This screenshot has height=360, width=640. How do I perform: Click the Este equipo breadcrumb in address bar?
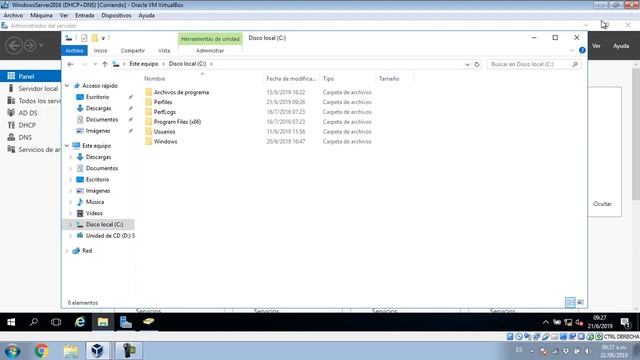coord(144,64)
